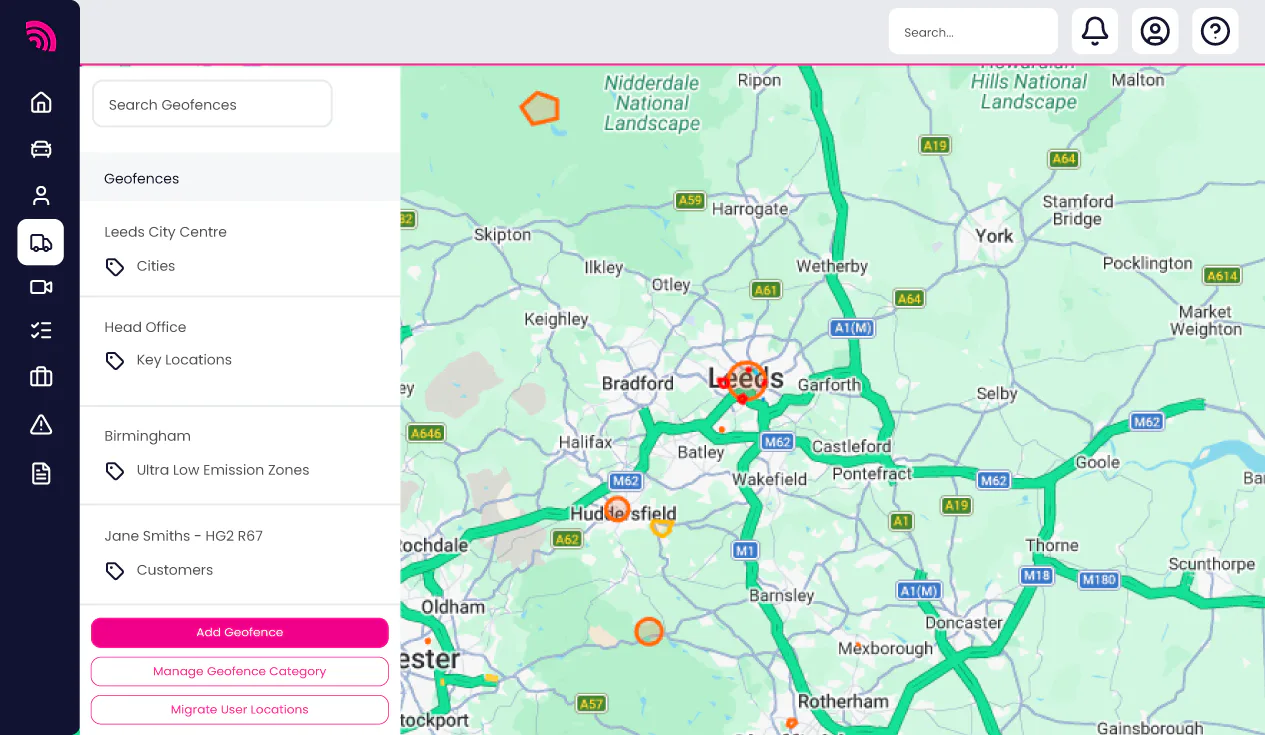
Task: Click the Search Geofences field
Action: [212, 104]
